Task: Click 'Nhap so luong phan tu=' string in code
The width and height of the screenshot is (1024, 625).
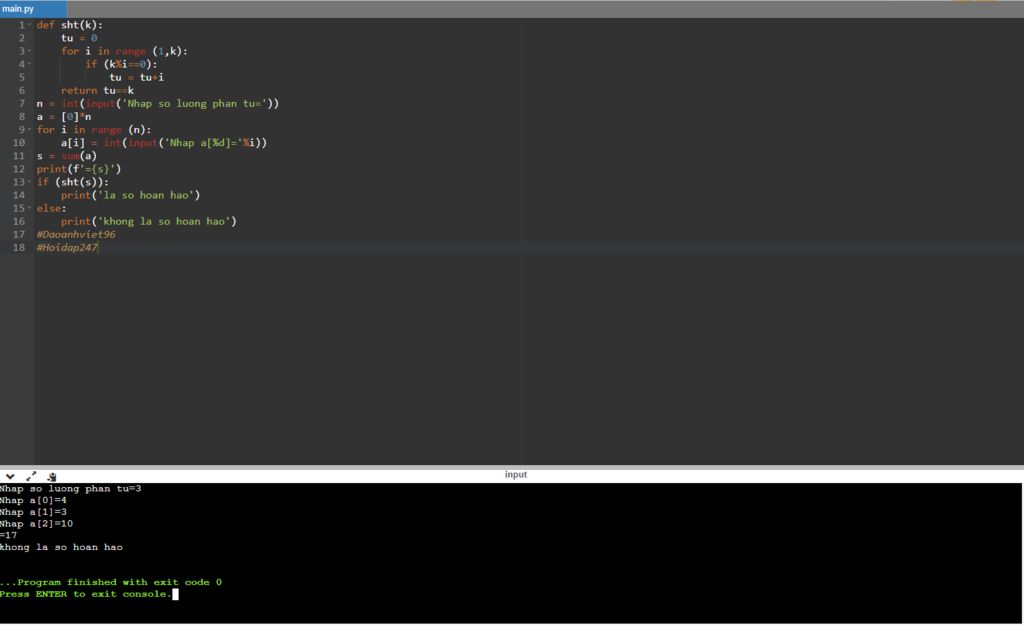Action: [x=195, y=103]
